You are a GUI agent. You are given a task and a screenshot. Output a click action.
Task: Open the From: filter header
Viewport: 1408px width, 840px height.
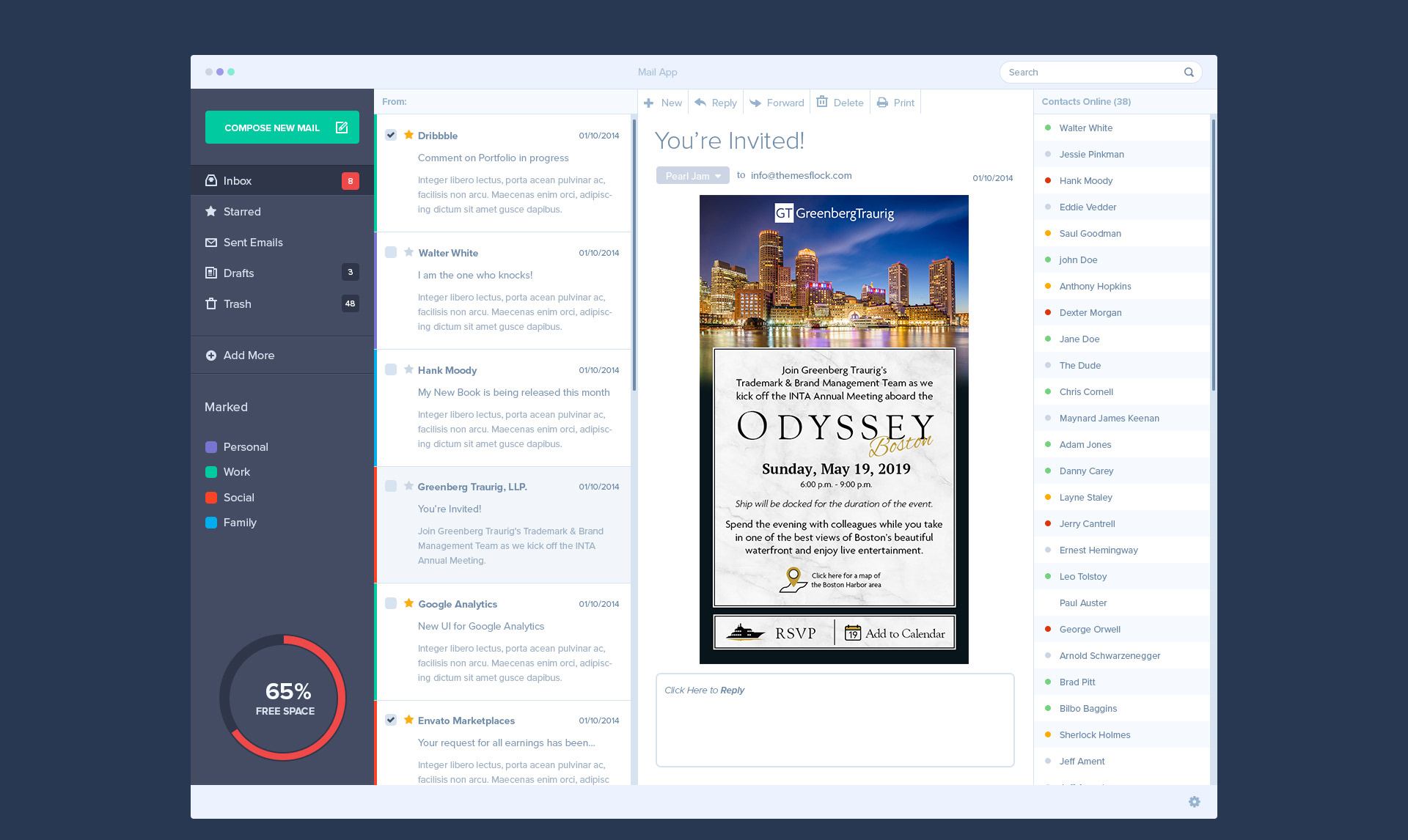pos(395,102)
